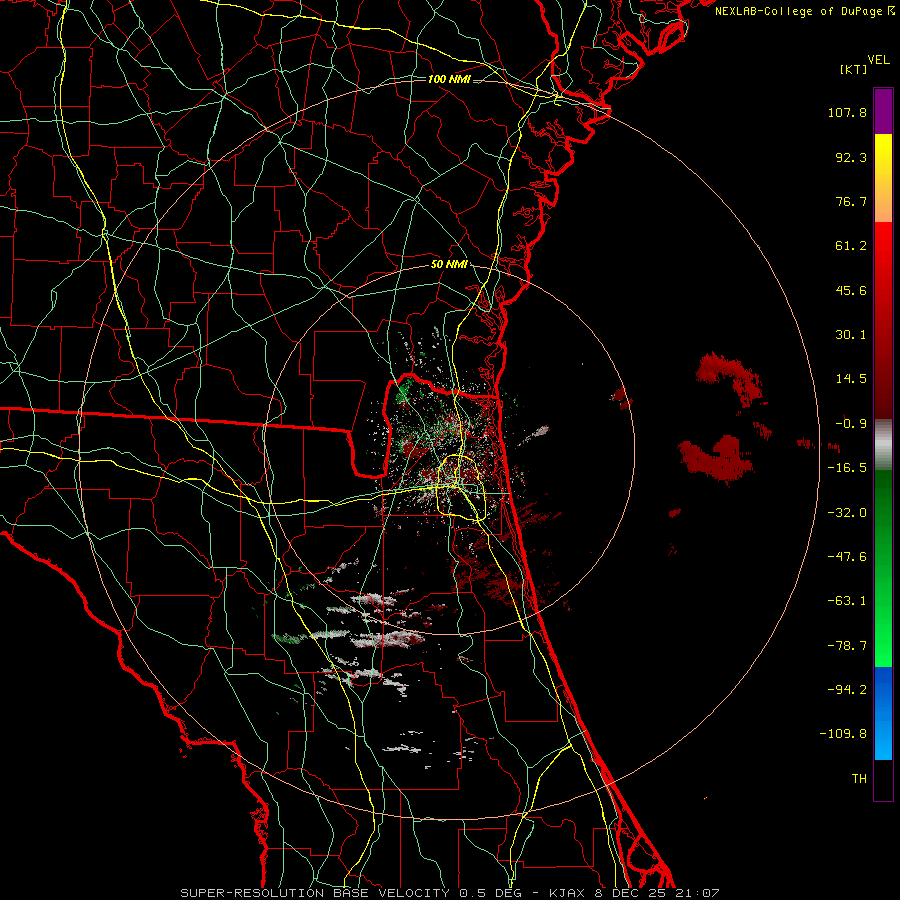Select the 14.5 velocity scale label
Viewport: 900px width, 900px height.
pyautogui.click(x=851, y=379)
